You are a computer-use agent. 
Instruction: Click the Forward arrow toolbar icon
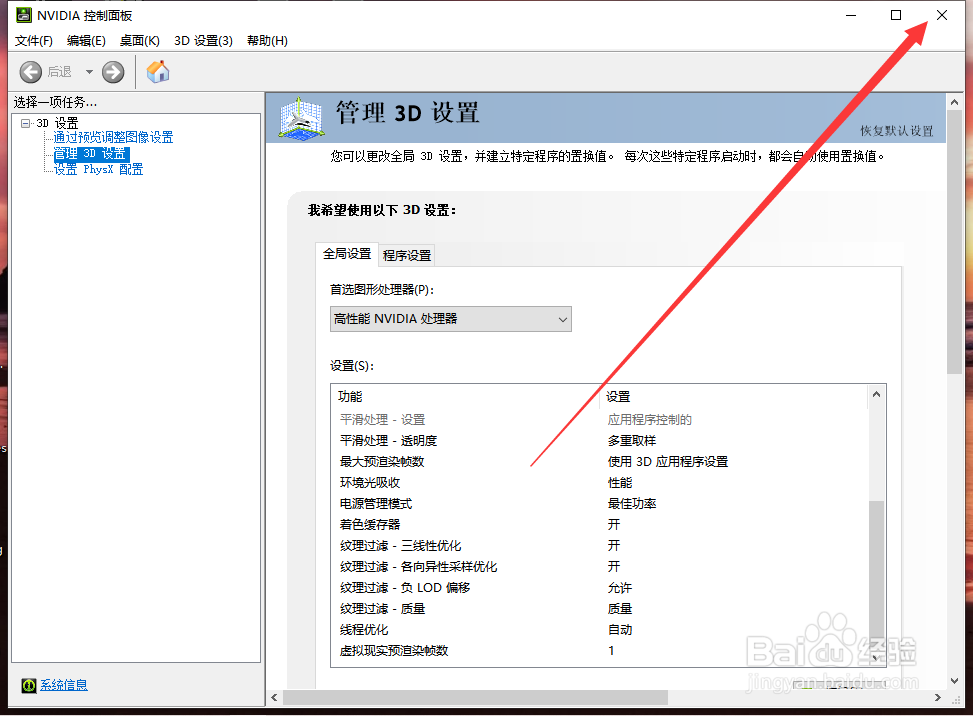coord(113,72)
